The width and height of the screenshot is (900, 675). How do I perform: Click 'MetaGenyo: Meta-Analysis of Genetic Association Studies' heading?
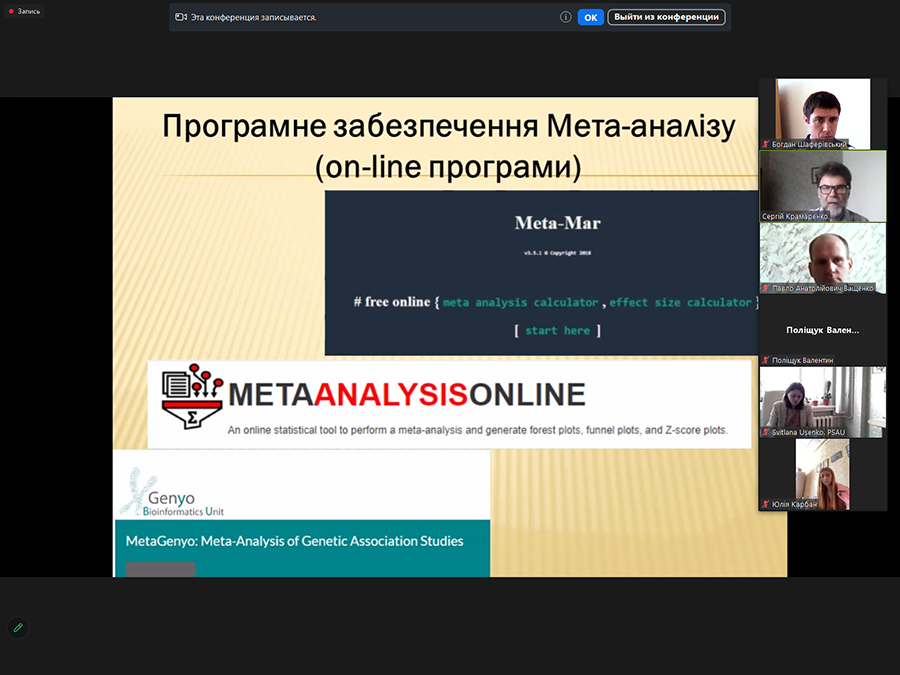[294, 541]
